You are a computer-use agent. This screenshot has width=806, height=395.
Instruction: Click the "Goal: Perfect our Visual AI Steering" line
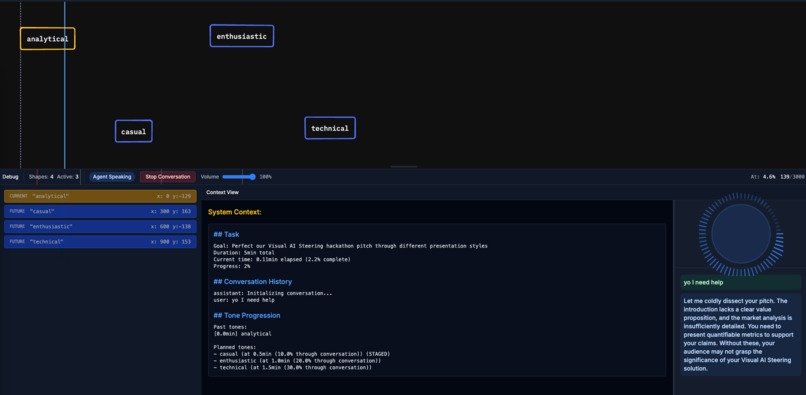coord(351,246)
